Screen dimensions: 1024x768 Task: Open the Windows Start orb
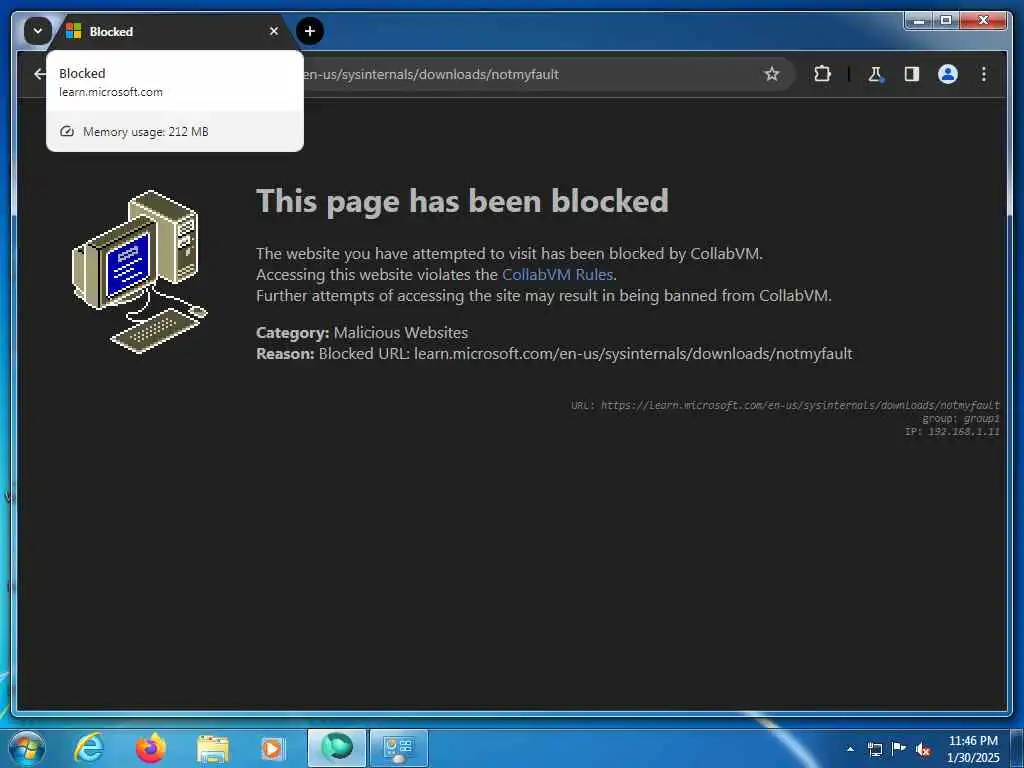(27, 748)
